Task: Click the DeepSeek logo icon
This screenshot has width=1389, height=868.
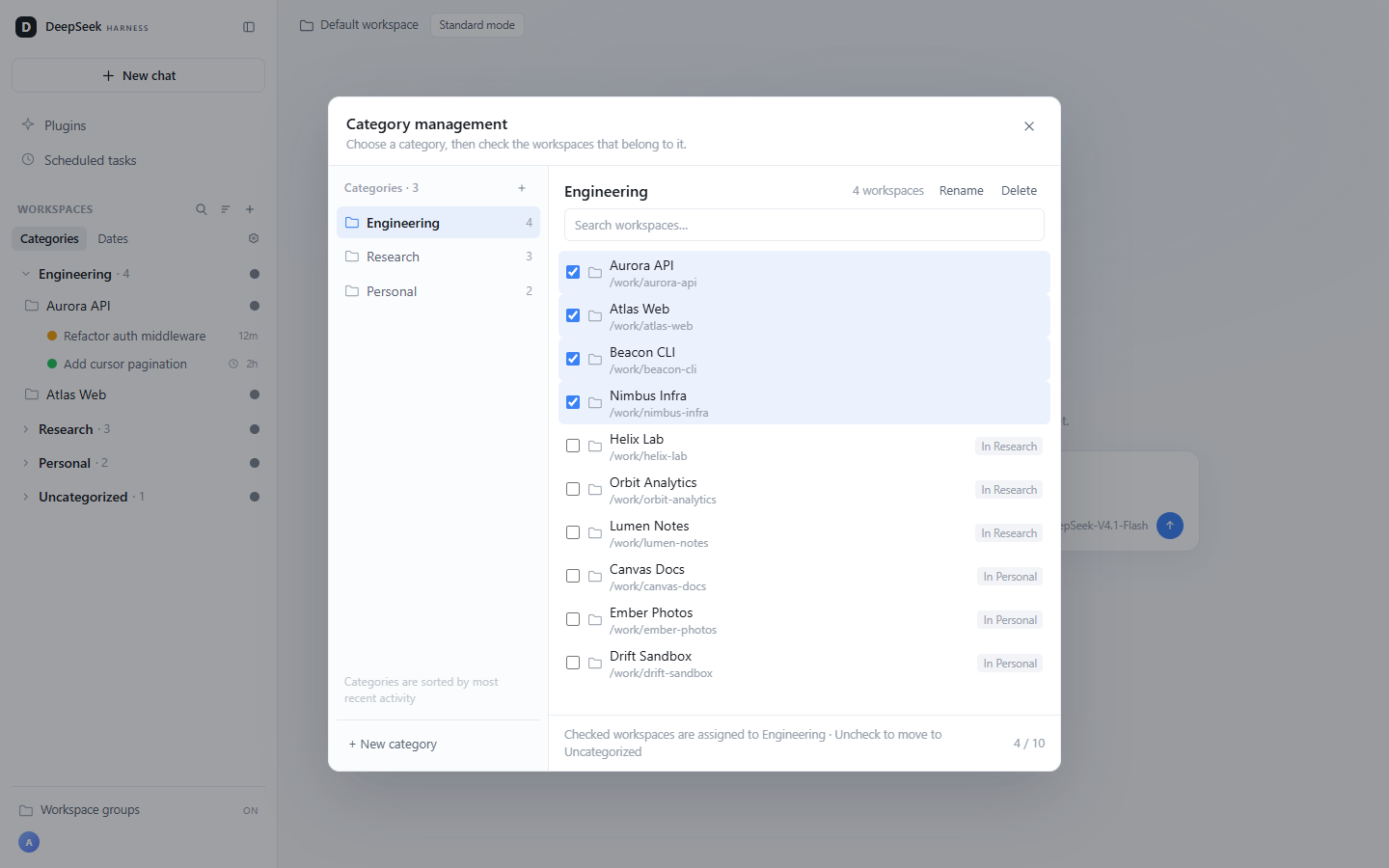Action: point(26,27)
